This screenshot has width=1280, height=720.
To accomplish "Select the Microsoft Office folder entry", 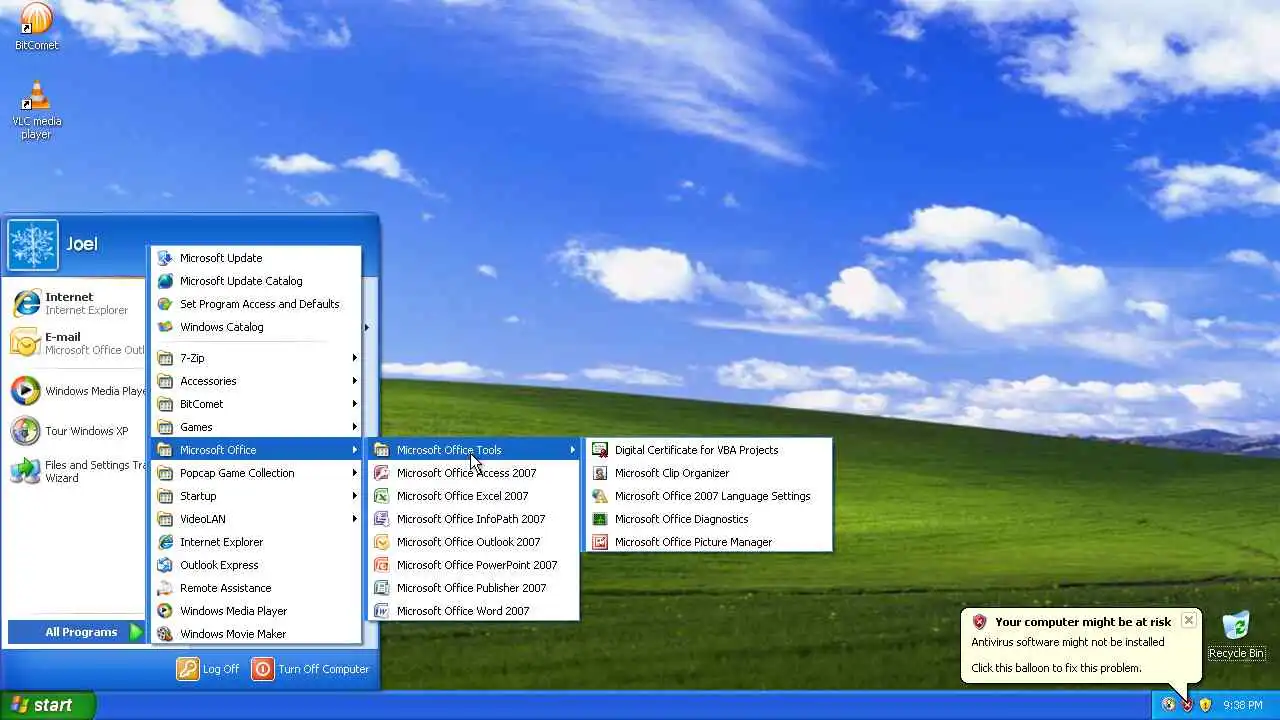I will point(256,450).
